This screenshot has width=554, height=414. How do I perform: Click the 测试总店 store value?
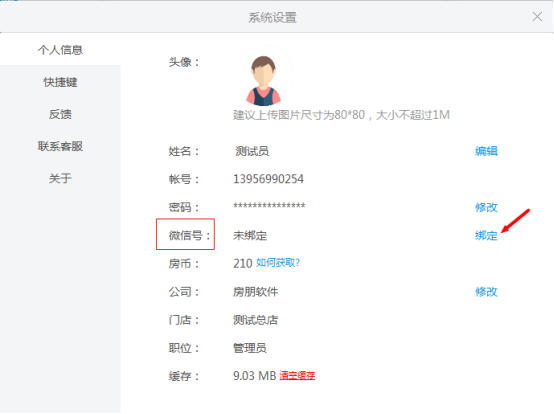[255, 320]
